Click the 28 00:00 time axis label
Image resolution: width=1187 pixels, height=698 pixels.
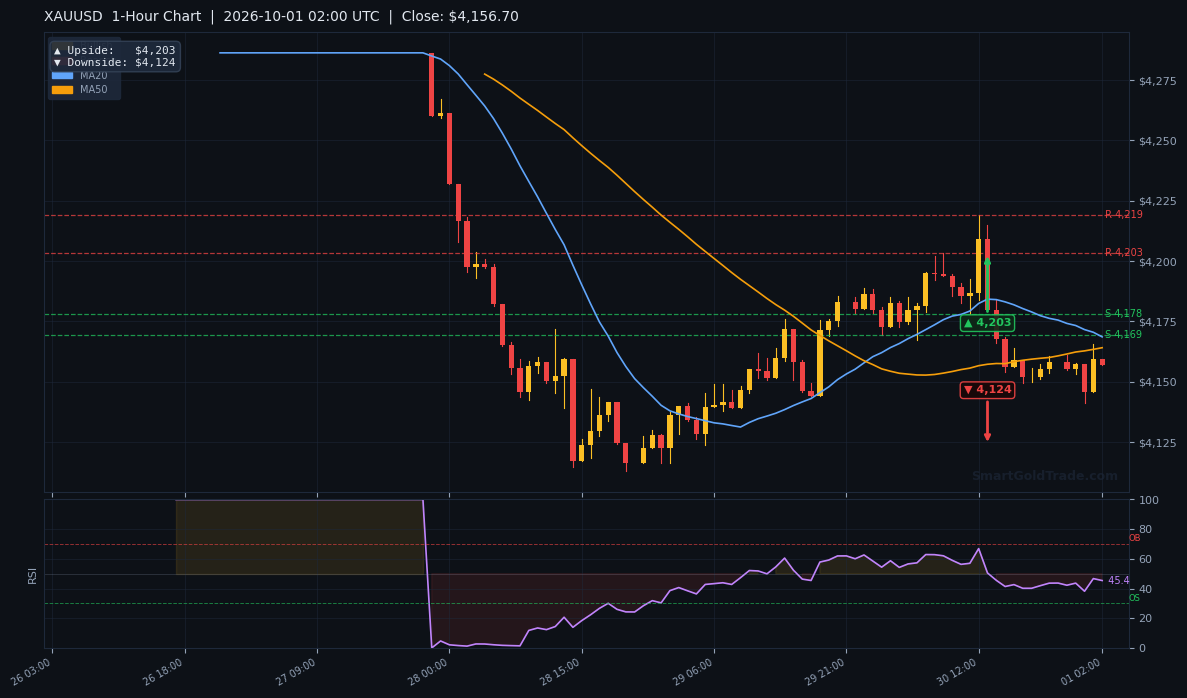click(x=430, y=671)
